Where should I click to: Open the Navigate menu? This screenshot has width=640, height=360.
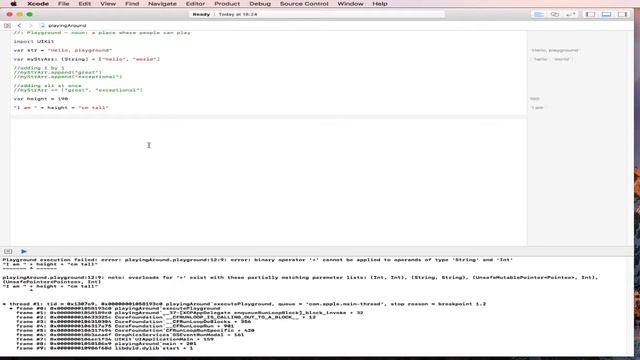pos(162,4)
